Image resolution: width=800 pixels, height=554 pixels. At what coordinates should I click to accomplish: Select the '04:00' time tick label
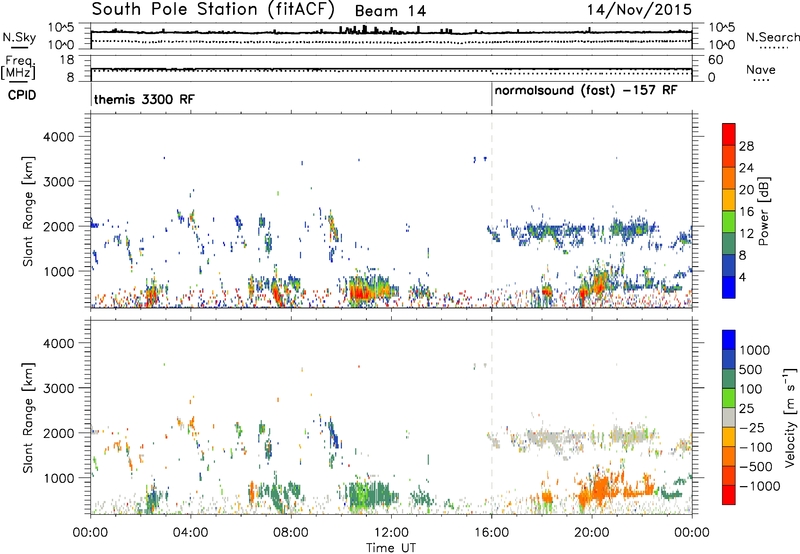click(x=190, y=533)
